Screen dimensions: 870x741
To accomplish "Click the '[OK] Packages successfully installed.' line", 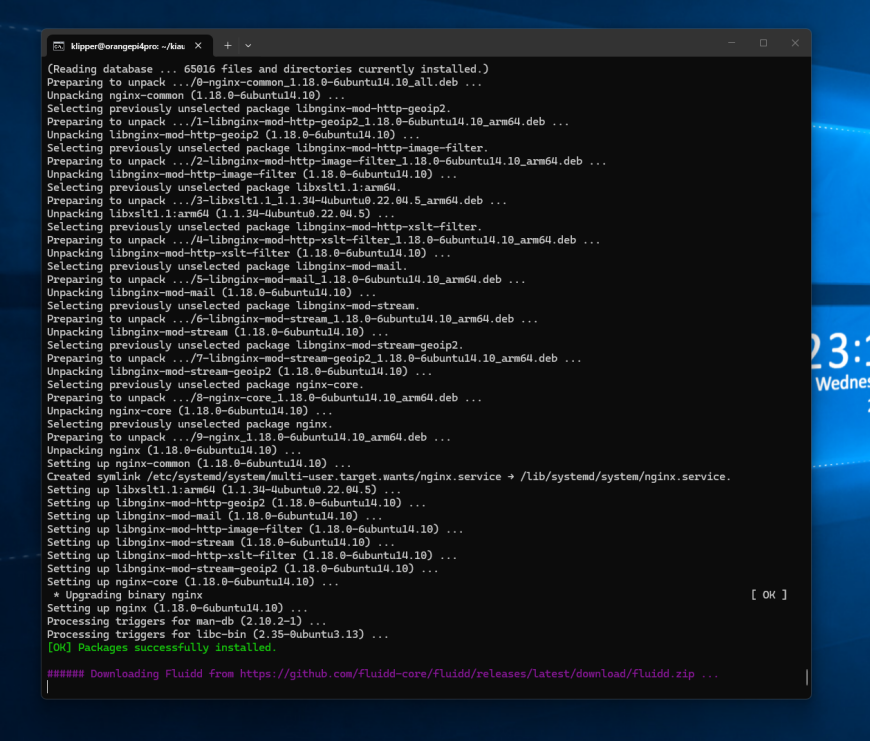I will tap(161, 647).
